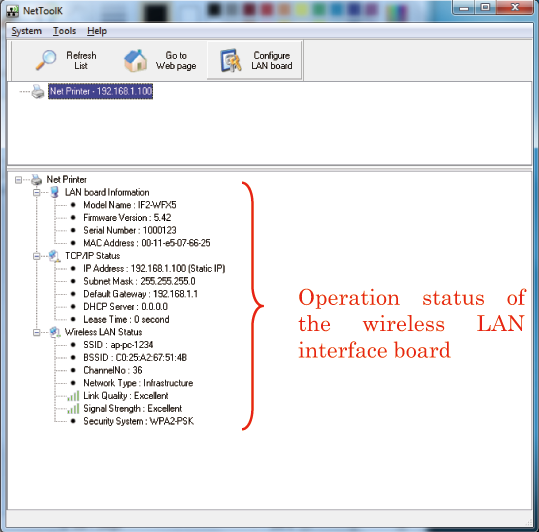Open the Help menu
This screenshot has height=532, width=539.
[x=97, y=31]
